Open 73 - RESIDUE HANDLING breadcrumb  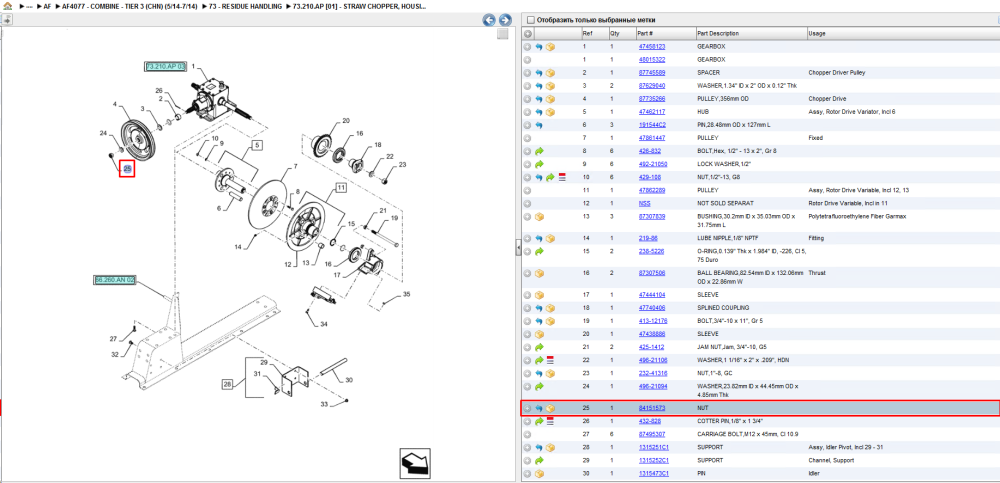(x=246, y=6)
